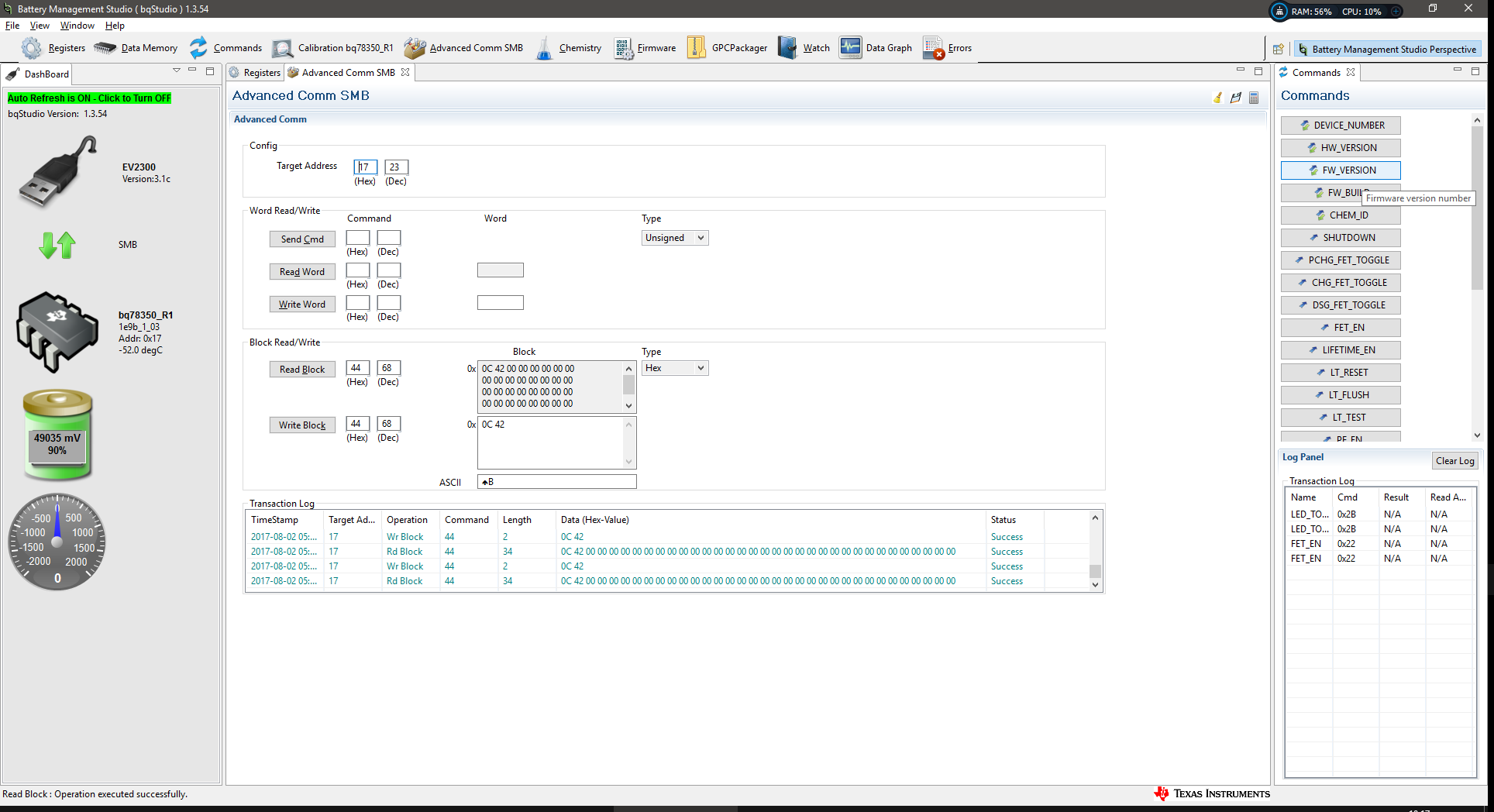Open the Firmware toolbar icon
The height and width of the screenshot is (812, 1494).
pyautogui.click(x=645, y=48)
